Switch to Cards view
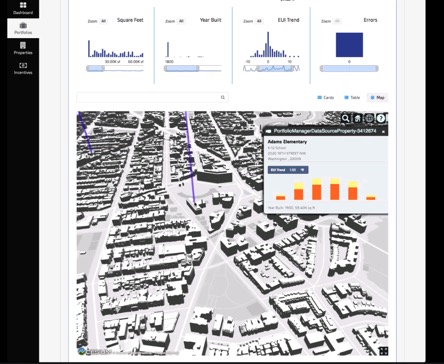The image size is (444, 364). 326,97
